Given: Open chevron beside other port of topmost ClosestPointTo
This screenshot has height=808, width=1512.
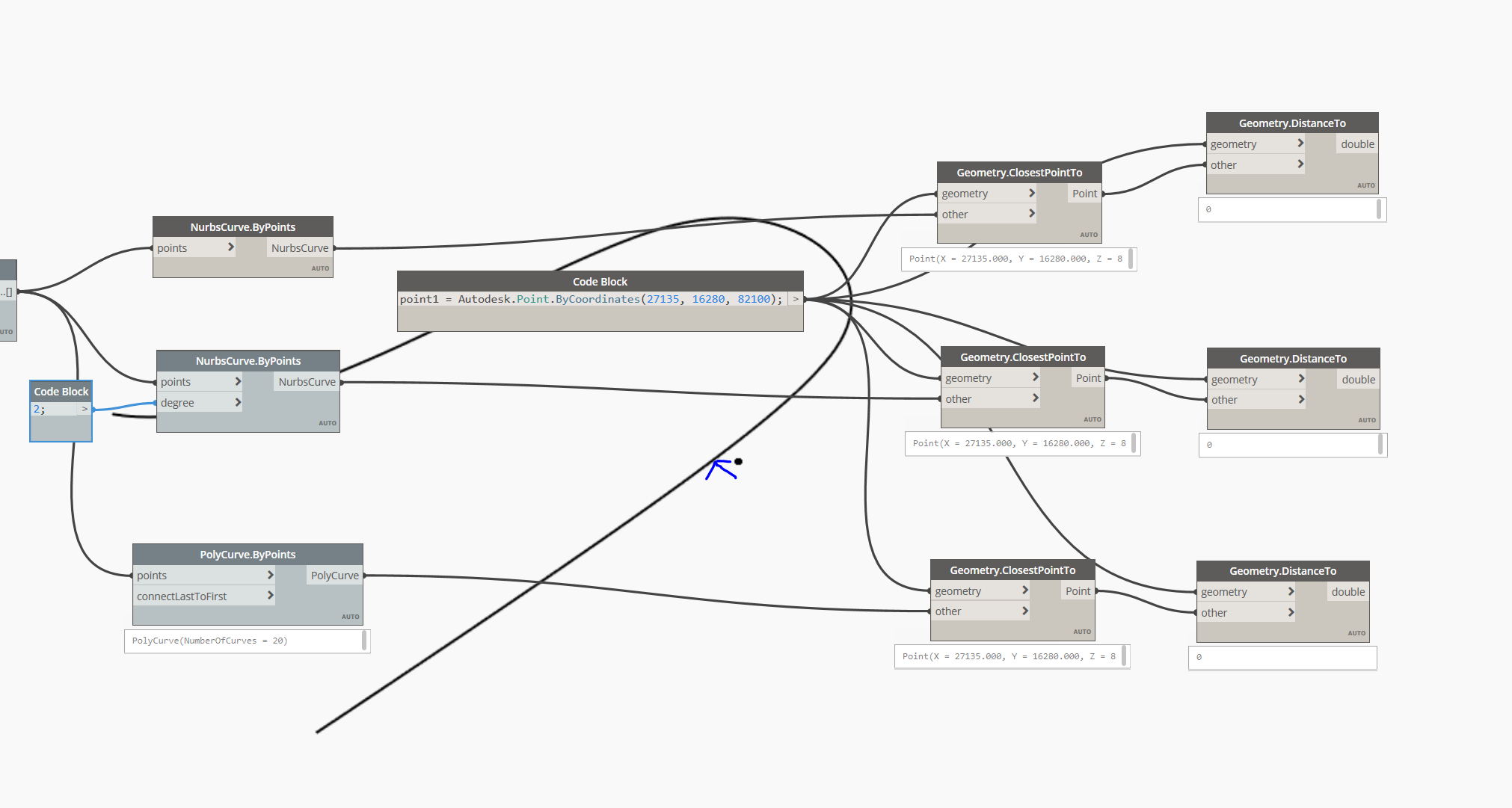Looking at the screenshot, I should pos(1032,214).
